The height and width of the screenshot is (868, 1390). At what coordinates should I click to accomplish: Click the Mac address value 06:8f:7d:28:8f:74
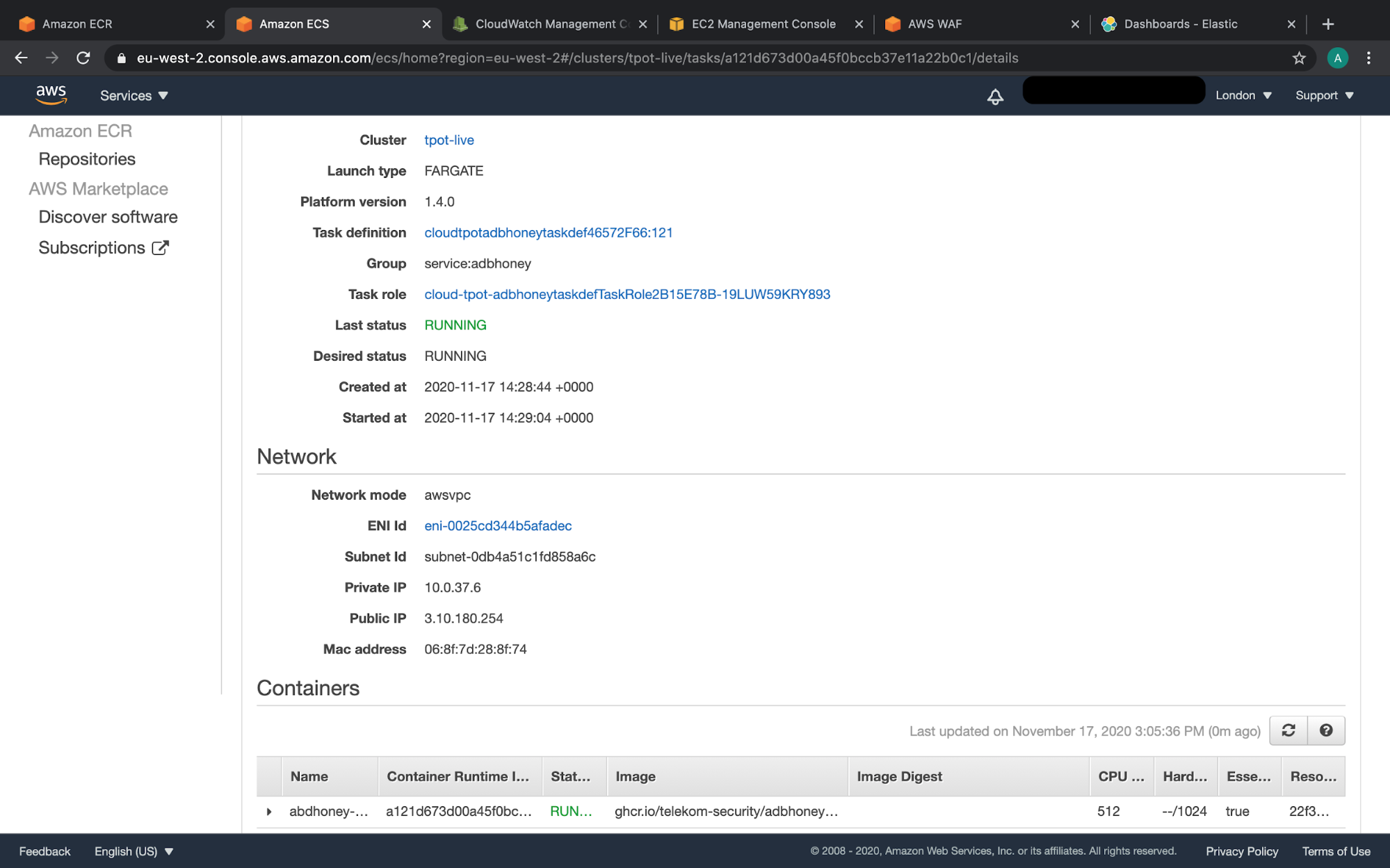point(476,649)
